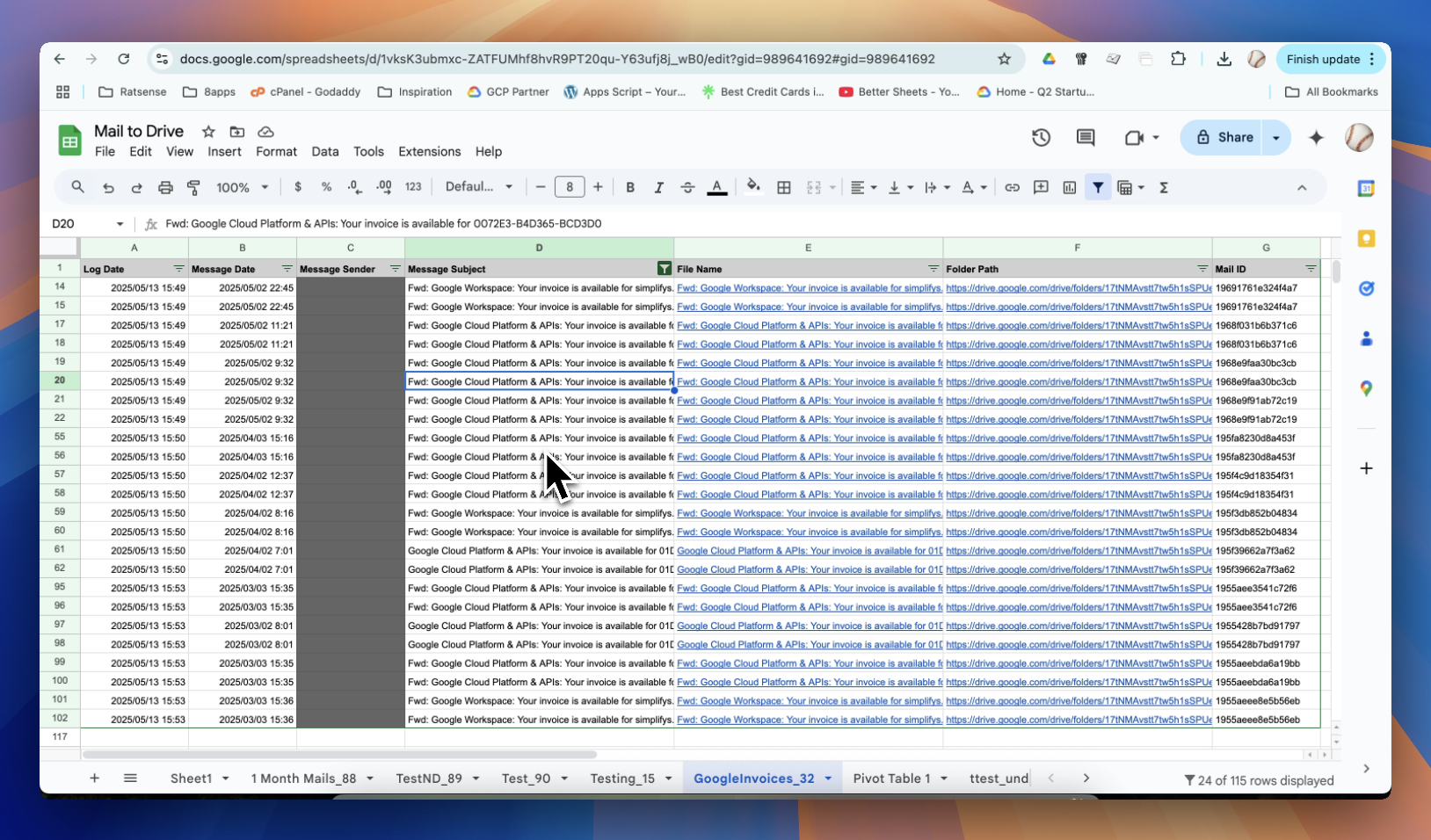Open the Better Sheets bookmark
Viewport: 1431px width, 840px height.
click(x=899, y=91)
